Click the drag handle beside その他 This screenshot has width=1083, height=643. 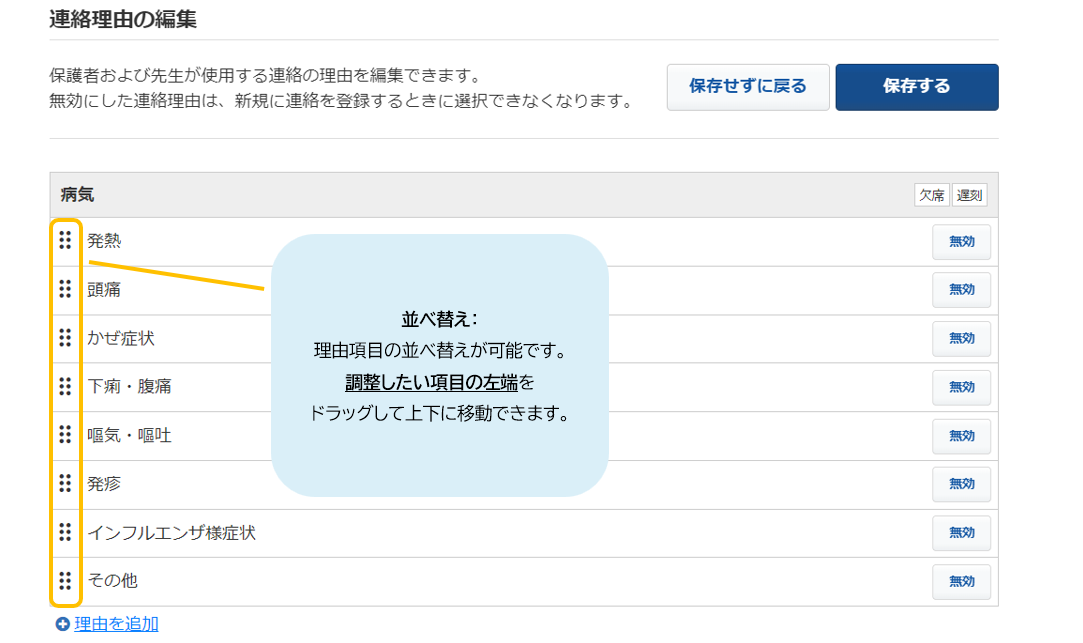[x=65, y=581]
